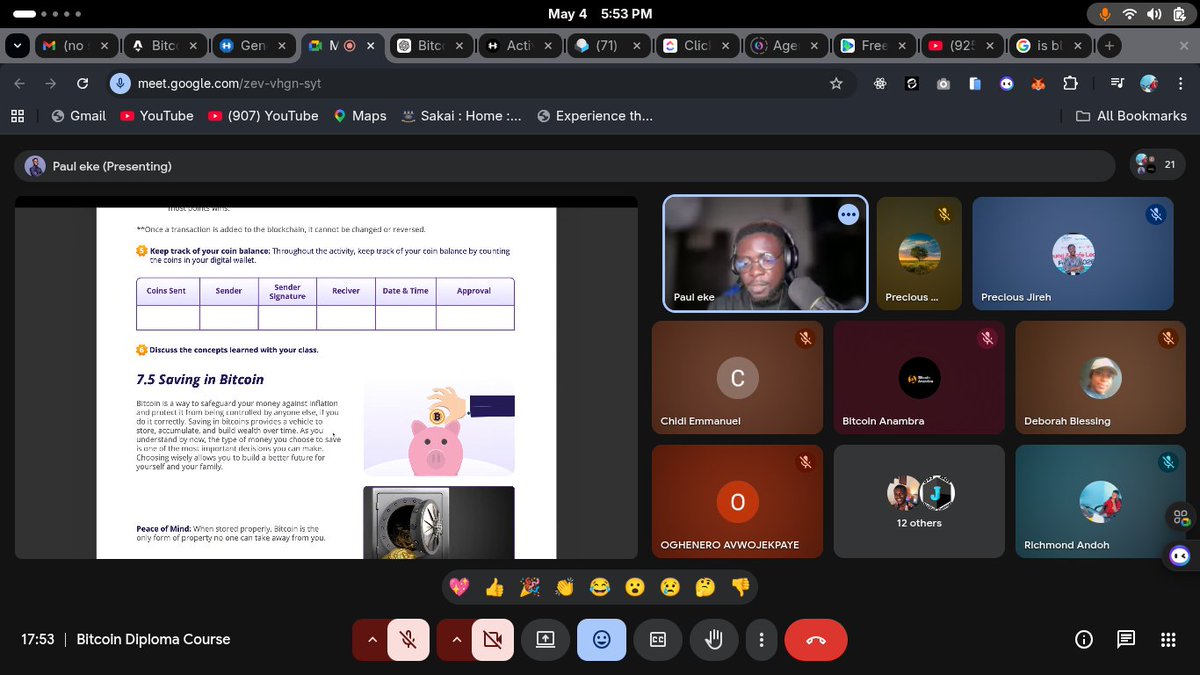Send the crying face reaction
Image resolution: width=1200 pixels, height=675 pixels.
[670, 587]
